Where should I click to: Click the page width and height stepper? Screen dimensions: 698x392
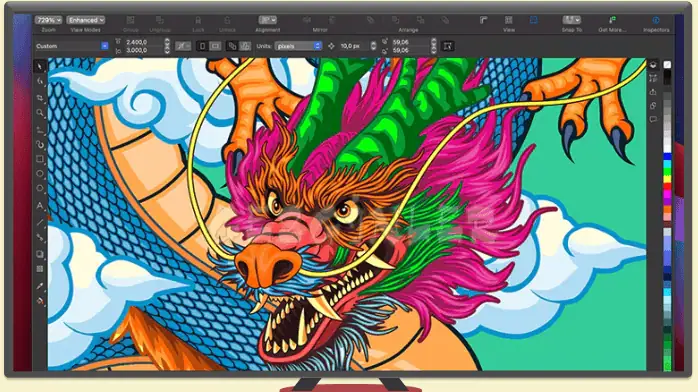point(167,46)
